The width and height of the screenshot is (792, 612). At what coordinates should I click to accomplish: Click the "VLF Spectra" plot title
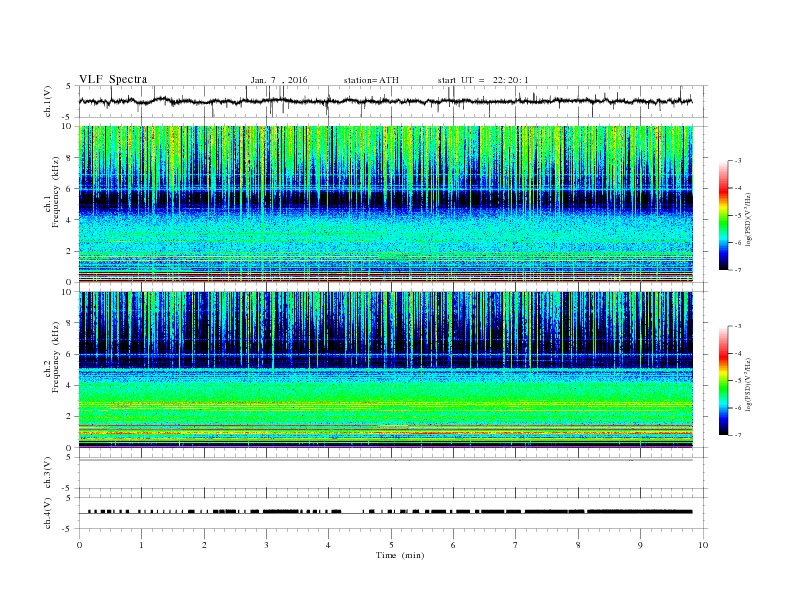113,79
